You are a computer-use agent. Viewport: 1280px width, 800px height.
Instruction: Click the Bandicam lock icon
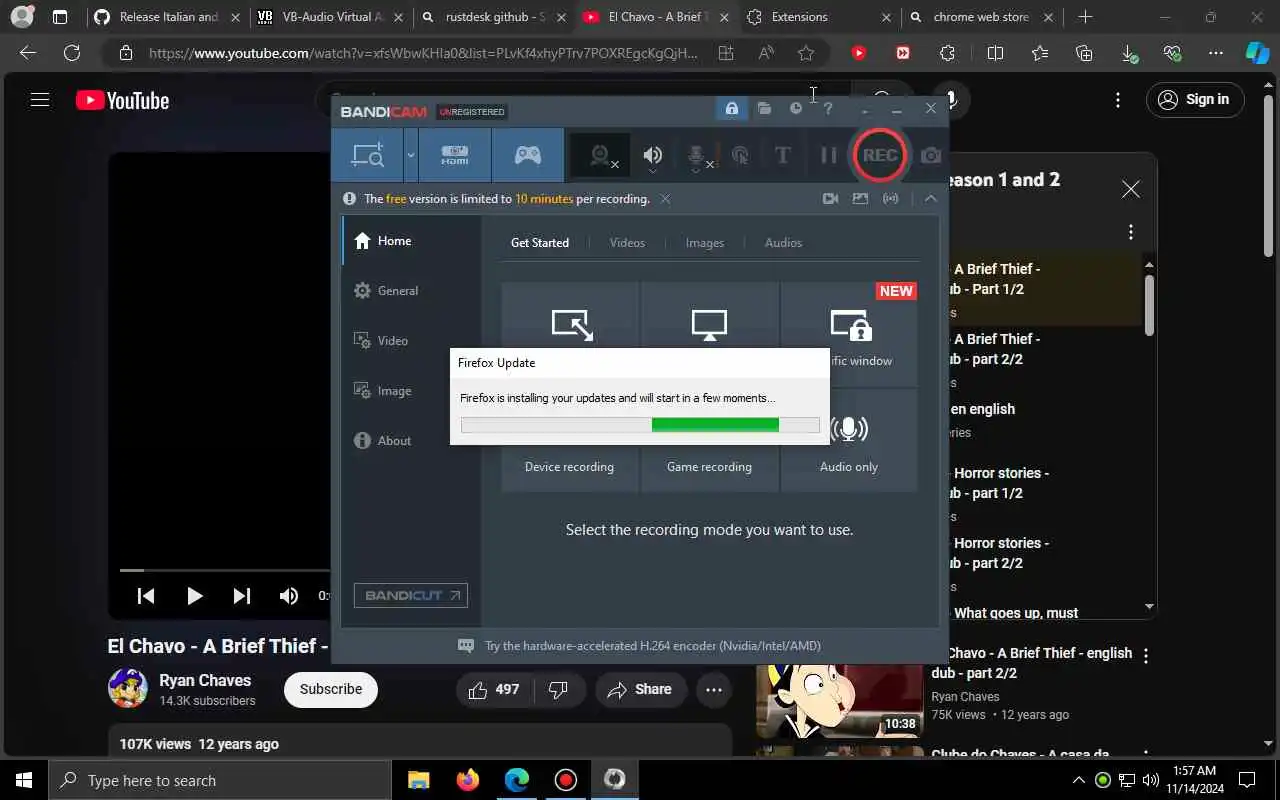tap(732, 108)
